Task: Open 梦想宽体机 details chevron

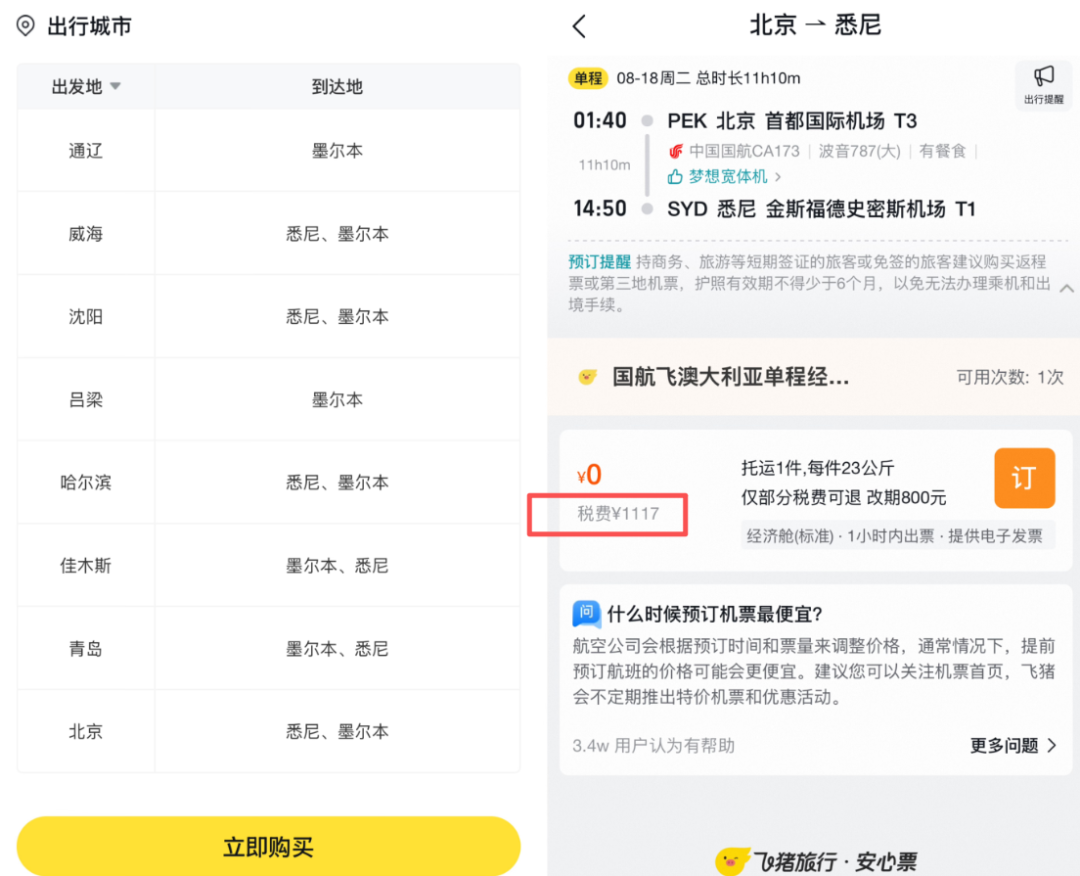Action: [778, 177]
